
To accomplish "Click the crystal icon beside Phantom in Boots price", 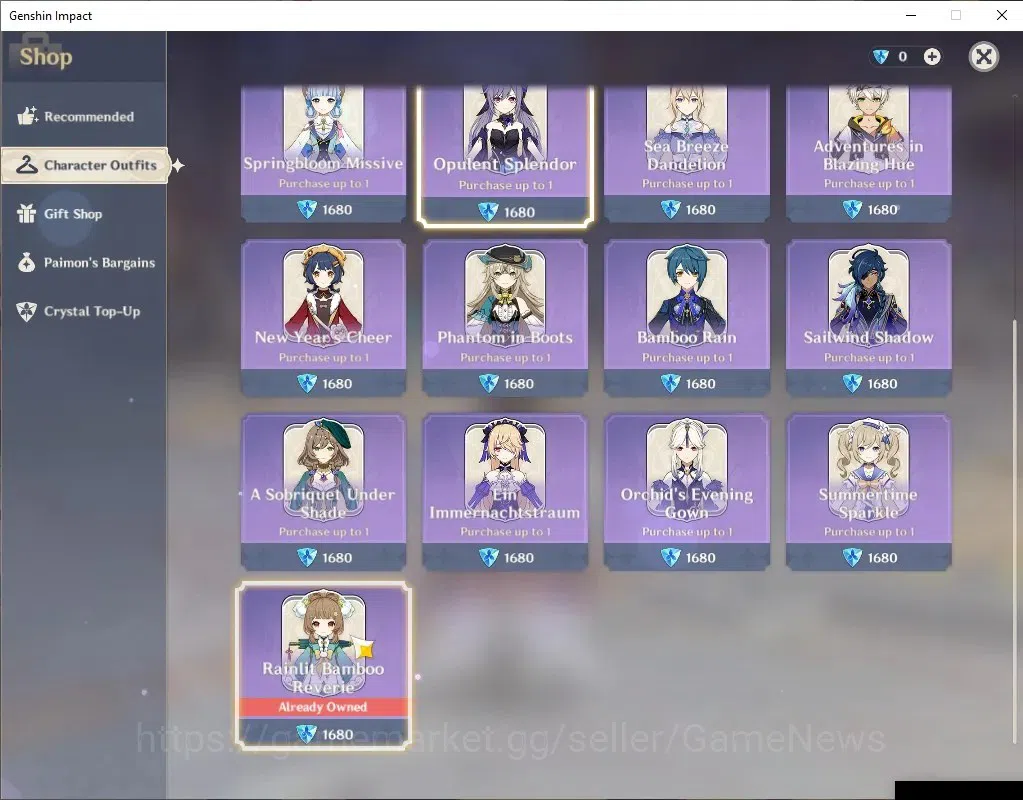I will [x=489, y=384].
